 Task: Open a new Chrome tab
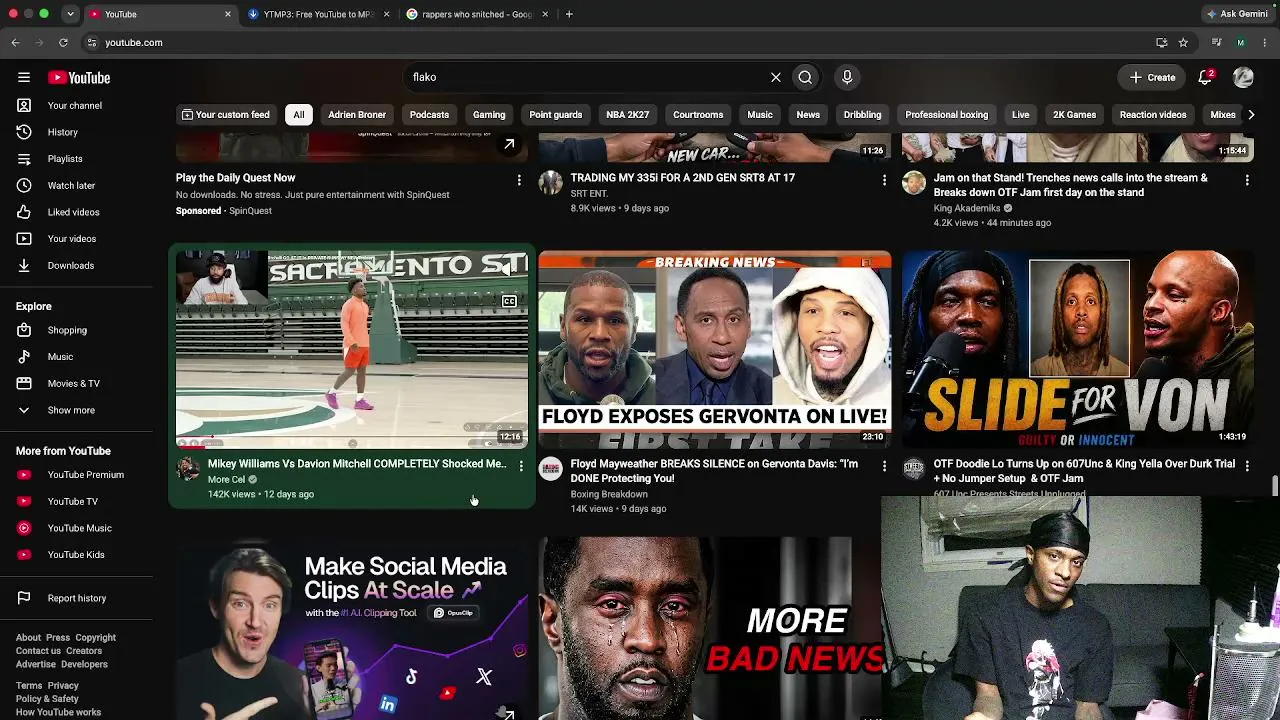click(569, 14)
